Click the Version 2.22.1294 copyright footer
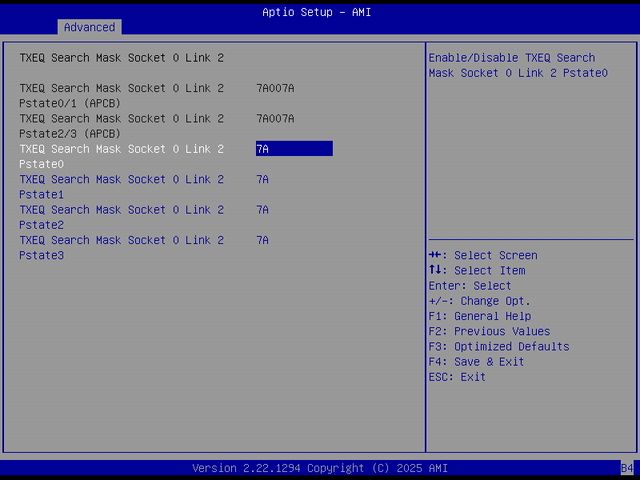 pyautogui.click(x=320, y=468)
